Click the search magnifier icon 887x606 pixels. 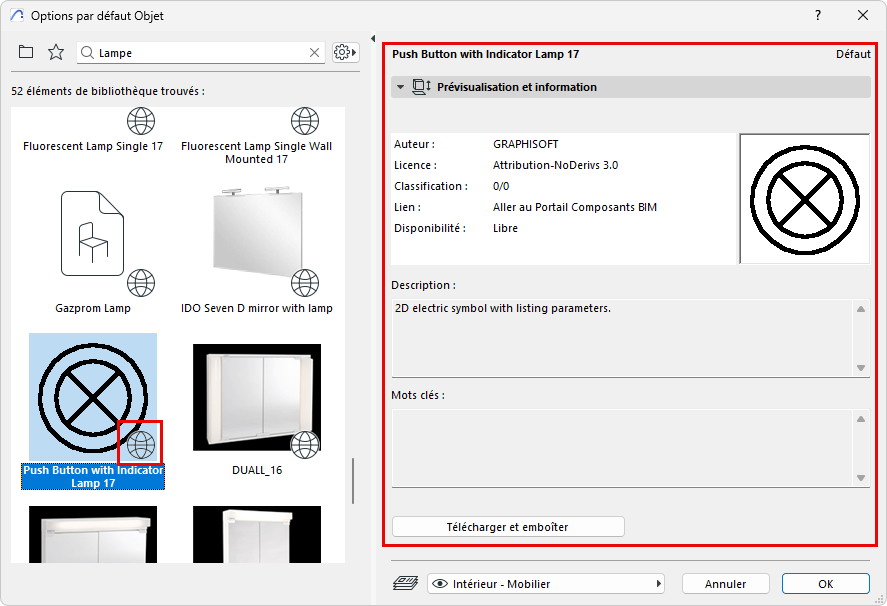(87, 53)
